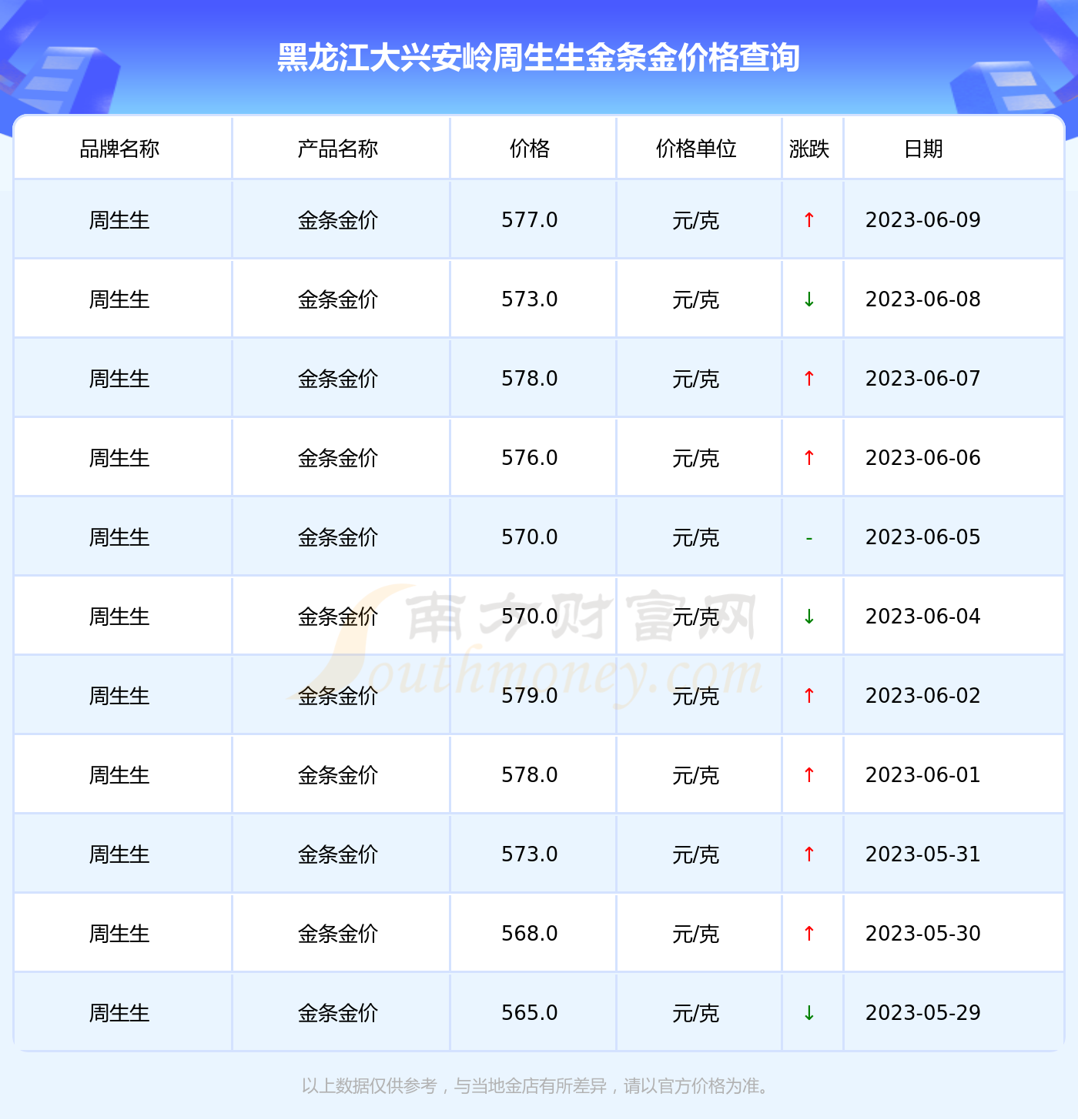Click the red up arrow for 2023-06-06
Screen dimensions: 1078x1120
809,458
